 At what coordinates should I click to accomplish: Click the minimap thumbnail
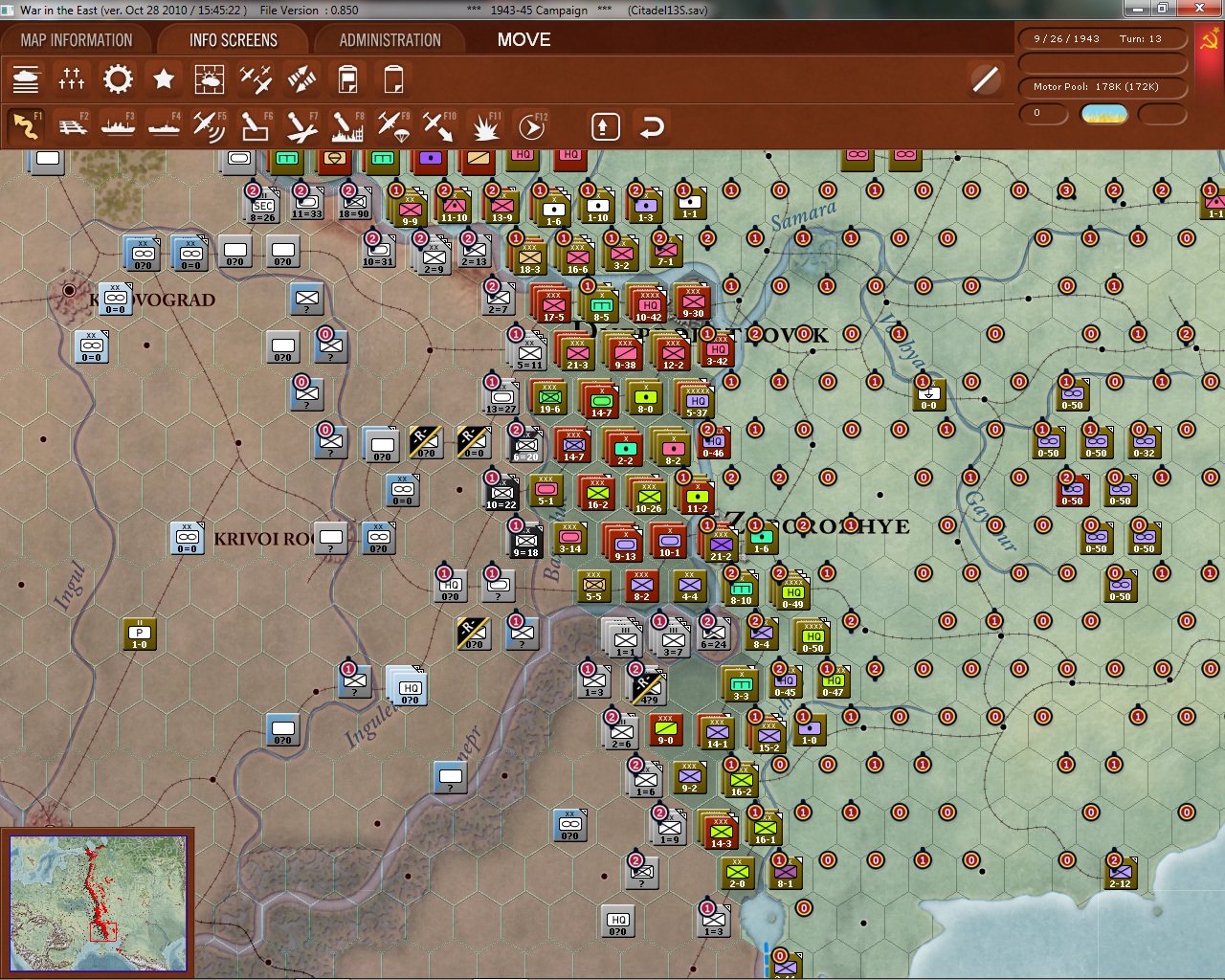98,903
